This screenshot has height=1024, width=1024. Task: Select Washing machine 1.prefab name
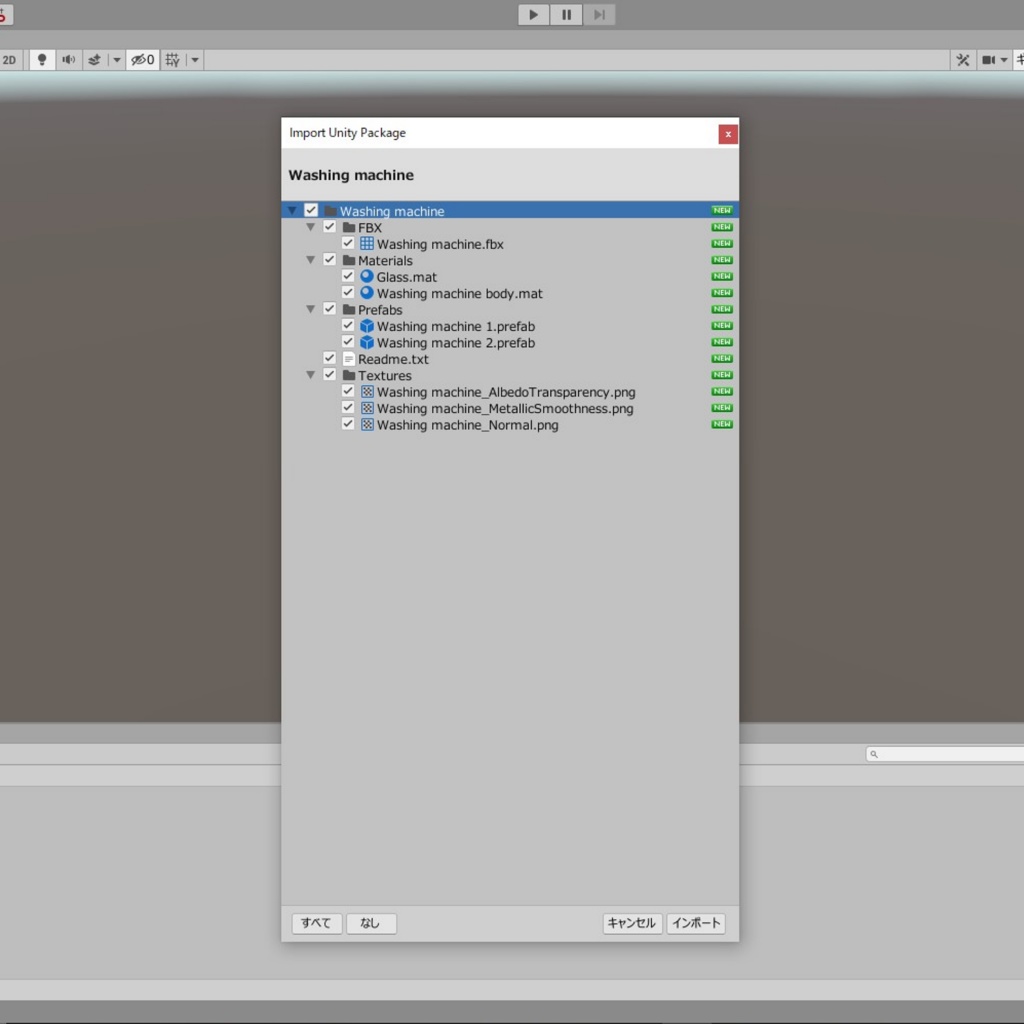click(x=456, y=327)
